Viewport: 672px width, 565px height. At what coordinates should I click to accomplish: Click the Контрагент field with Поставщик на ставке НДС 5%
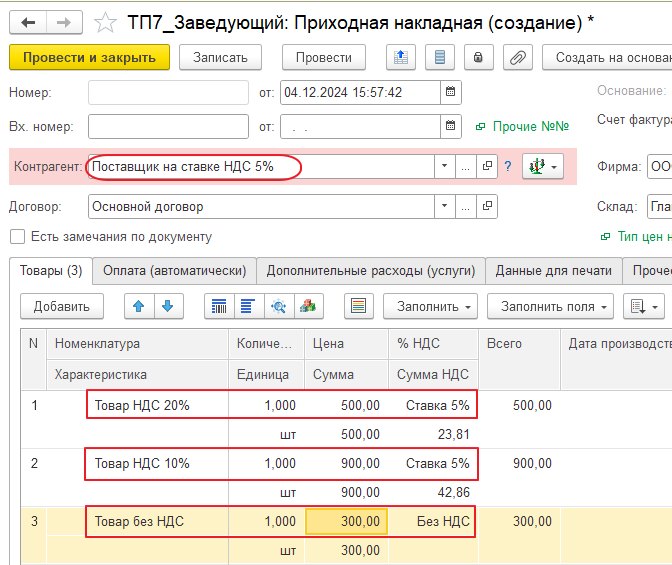[261, 166]
